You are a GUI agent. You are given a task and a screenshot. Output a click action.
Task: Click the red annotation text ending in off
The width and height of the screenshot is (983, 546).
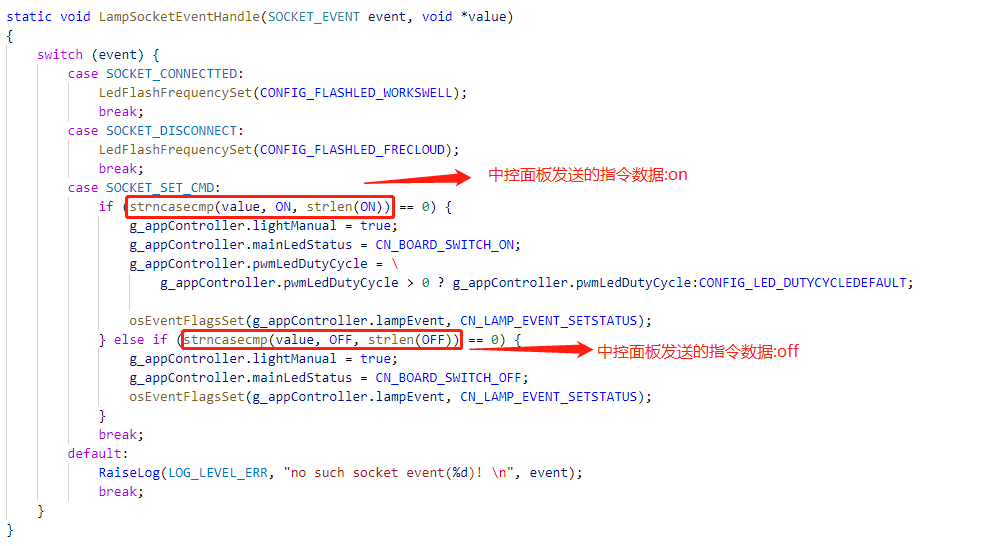[698, 351]
